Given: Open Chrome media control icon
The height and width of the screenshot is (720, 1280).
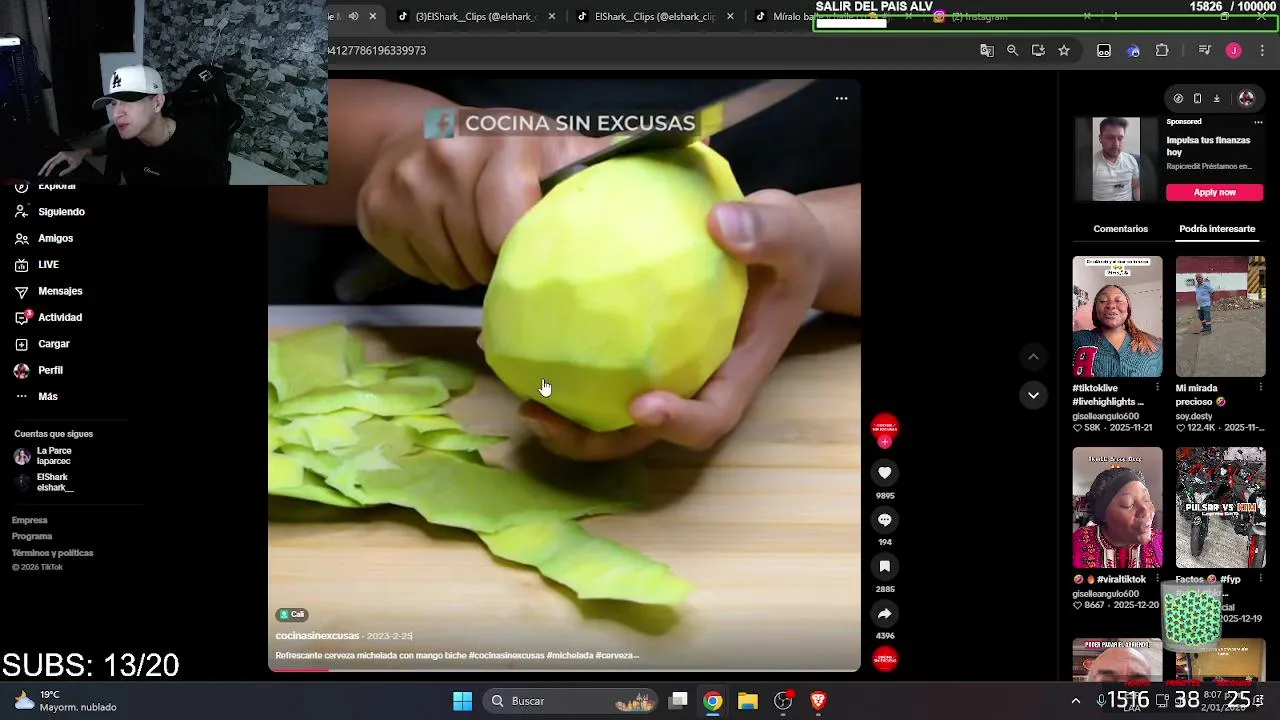Looking at the screenshot, I should point(1205,50).
